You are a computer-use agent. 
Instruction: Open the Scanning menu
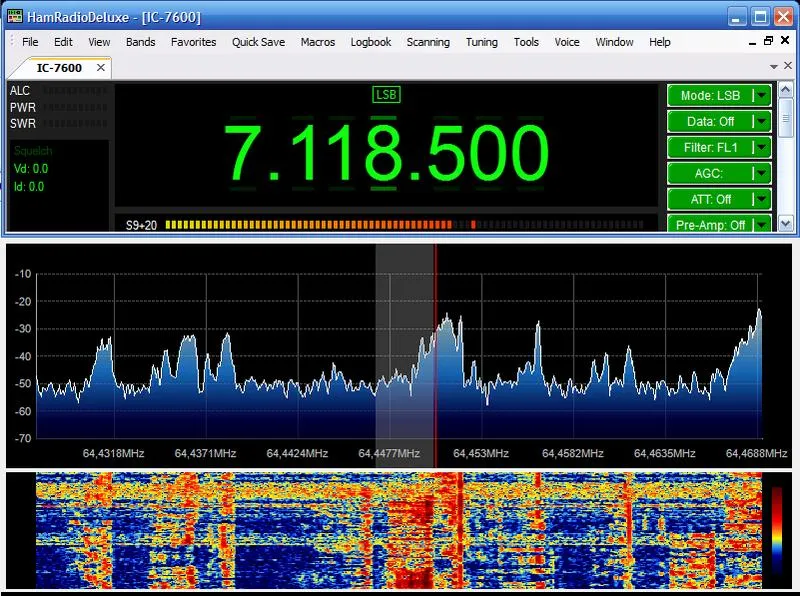(428, 42)
